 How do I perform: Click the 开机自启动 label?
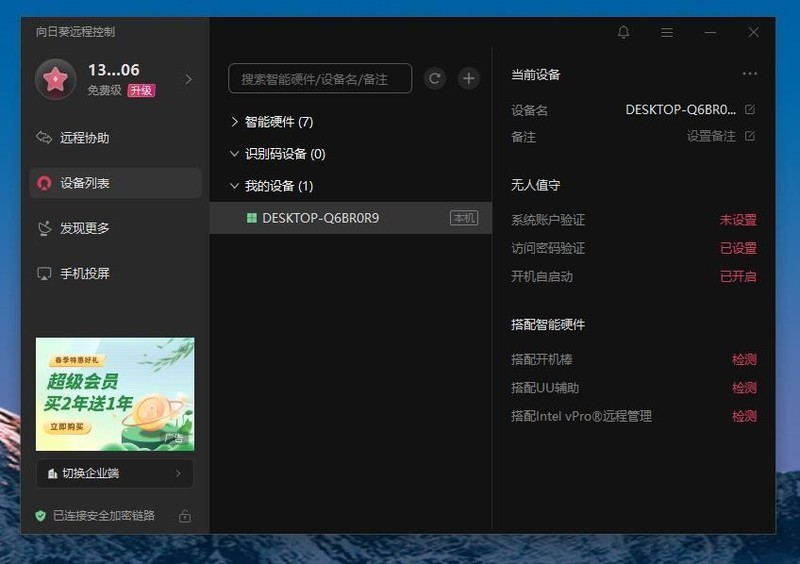542,277
